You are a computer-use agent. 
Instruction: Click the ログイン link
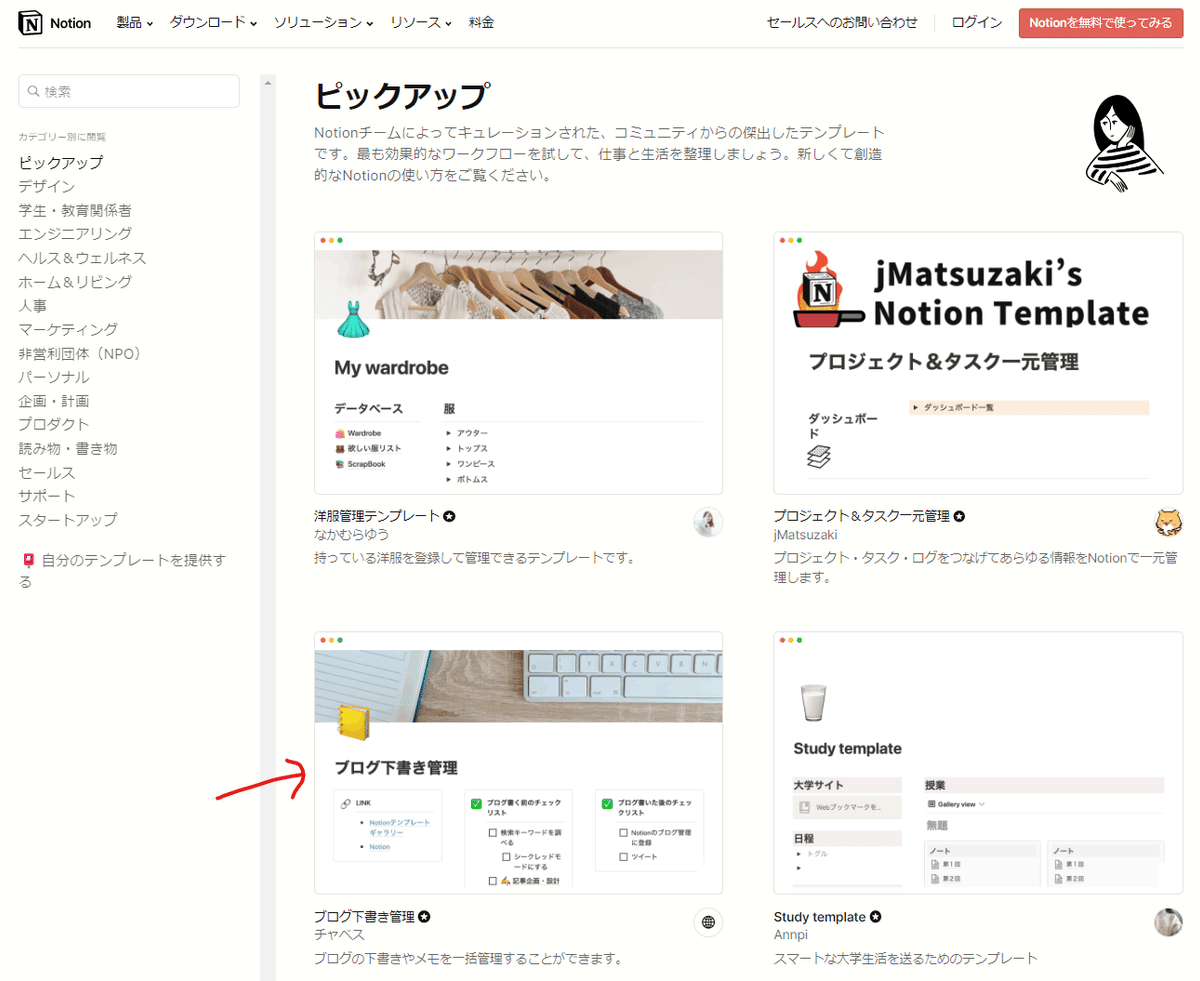(977, 22)
